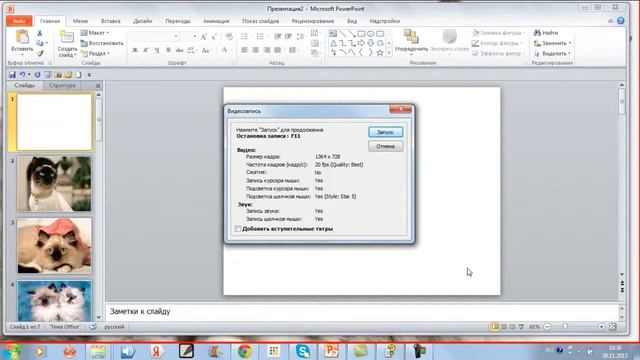Open the Вид ribbon tab
The width and height of the screenshot is (640, 360).
[x=352, y=21]
